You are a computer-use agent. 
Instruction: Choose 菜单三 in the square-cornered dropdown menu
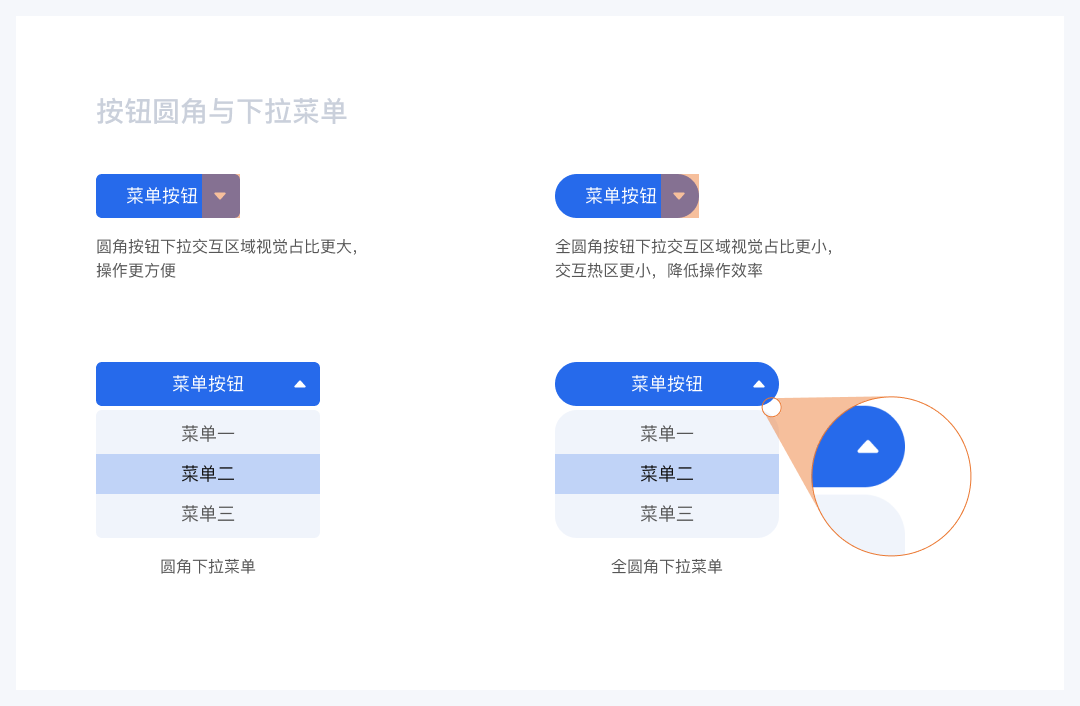[208, 514]
